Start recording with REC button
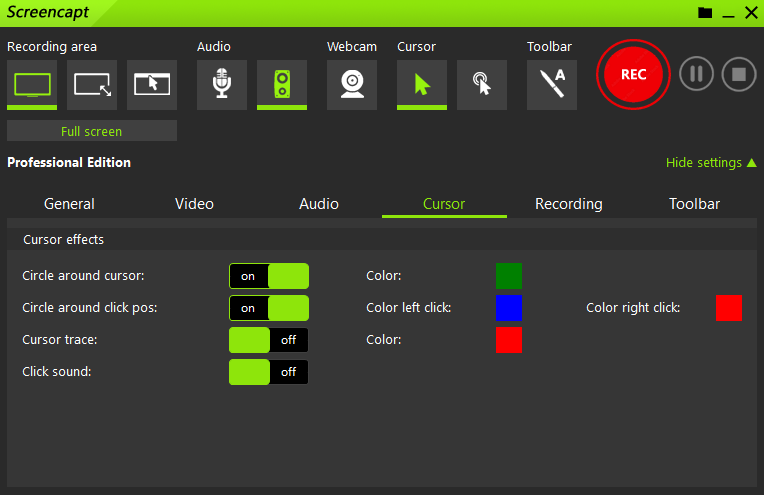The width and height of the screenshot is (764, 495). (633, 75)
